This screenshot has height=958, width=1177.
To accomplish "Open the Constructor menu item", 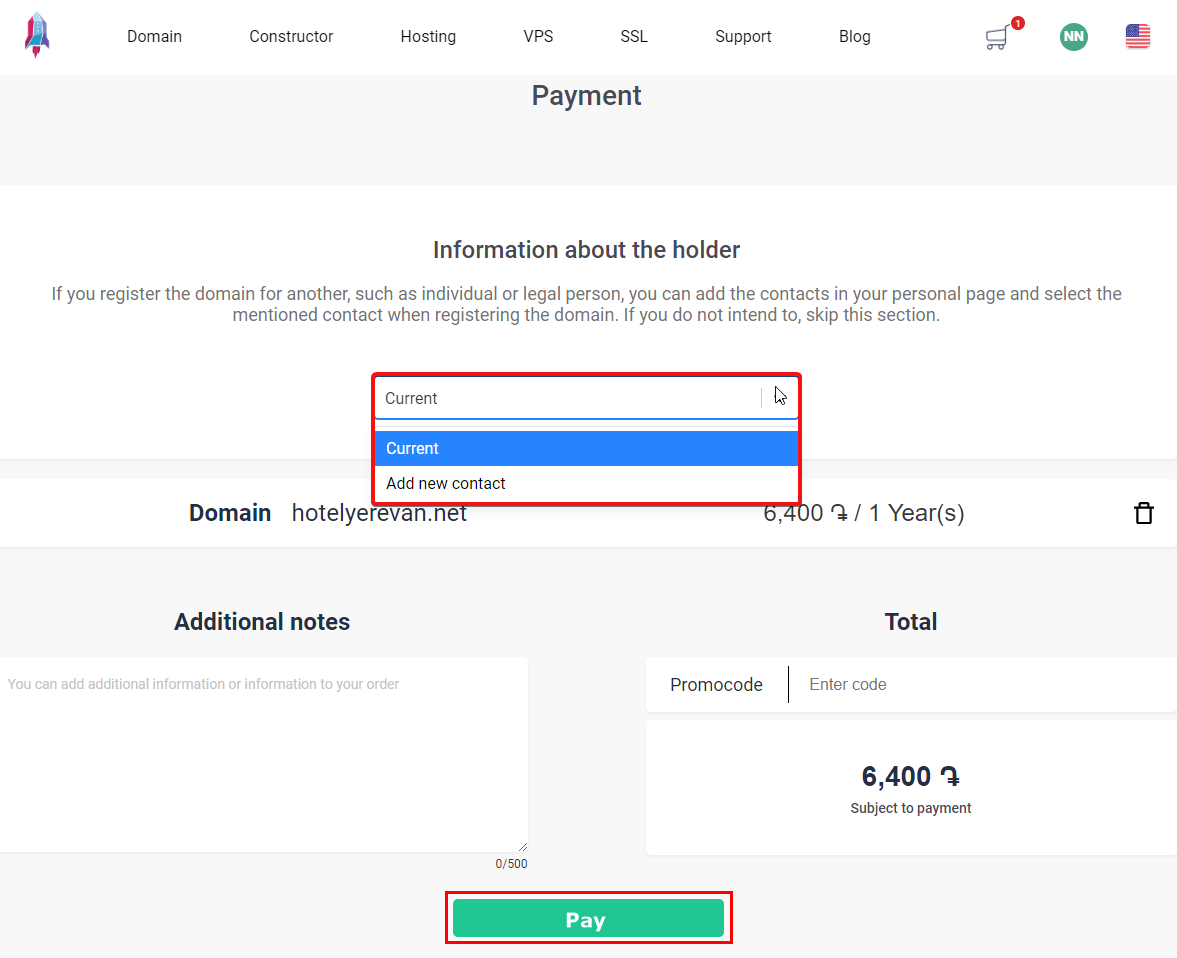I will point(290,36).
